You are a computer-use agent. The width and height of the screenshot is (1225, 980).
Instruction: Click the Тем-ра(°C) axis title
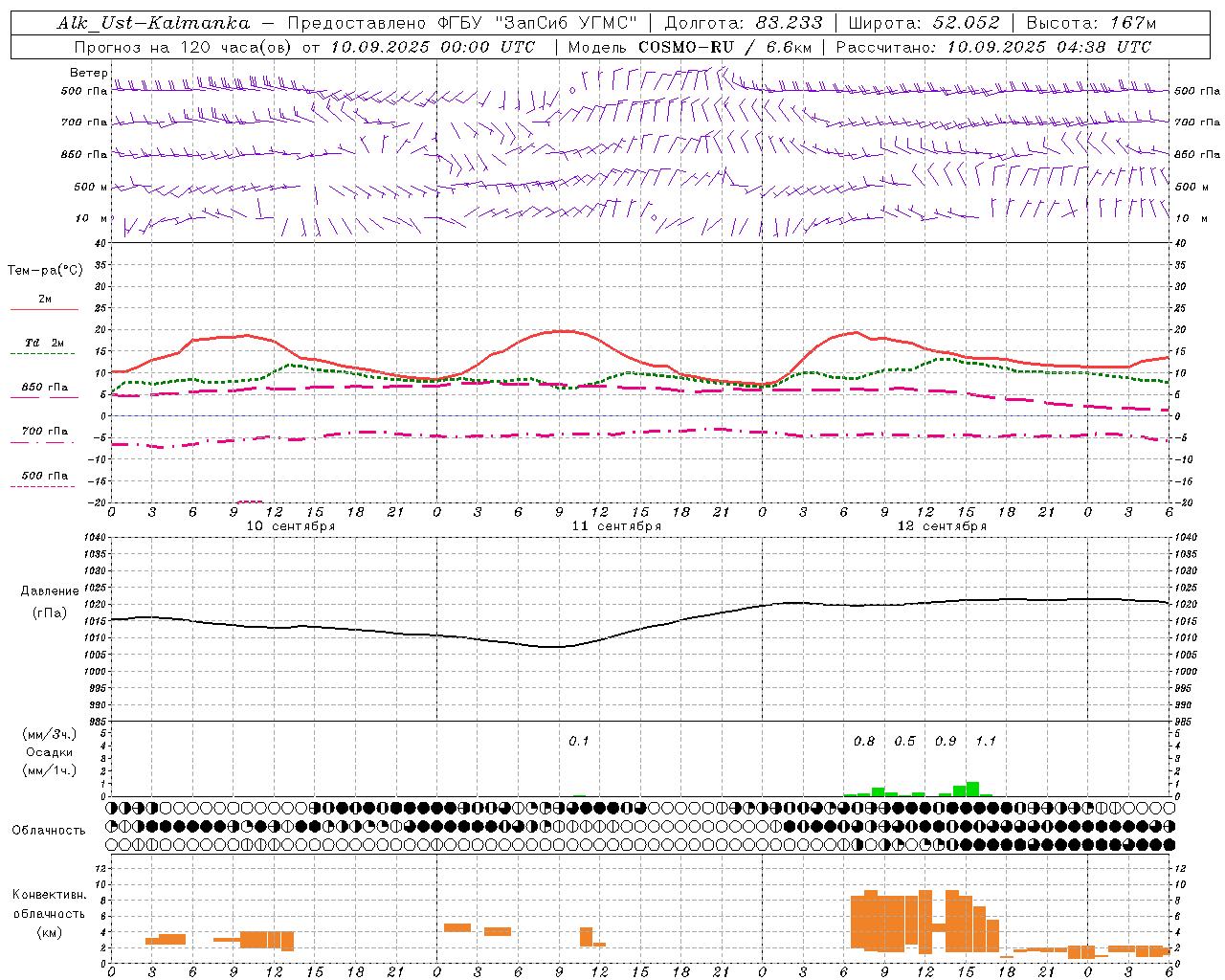[x=45, y=271]
